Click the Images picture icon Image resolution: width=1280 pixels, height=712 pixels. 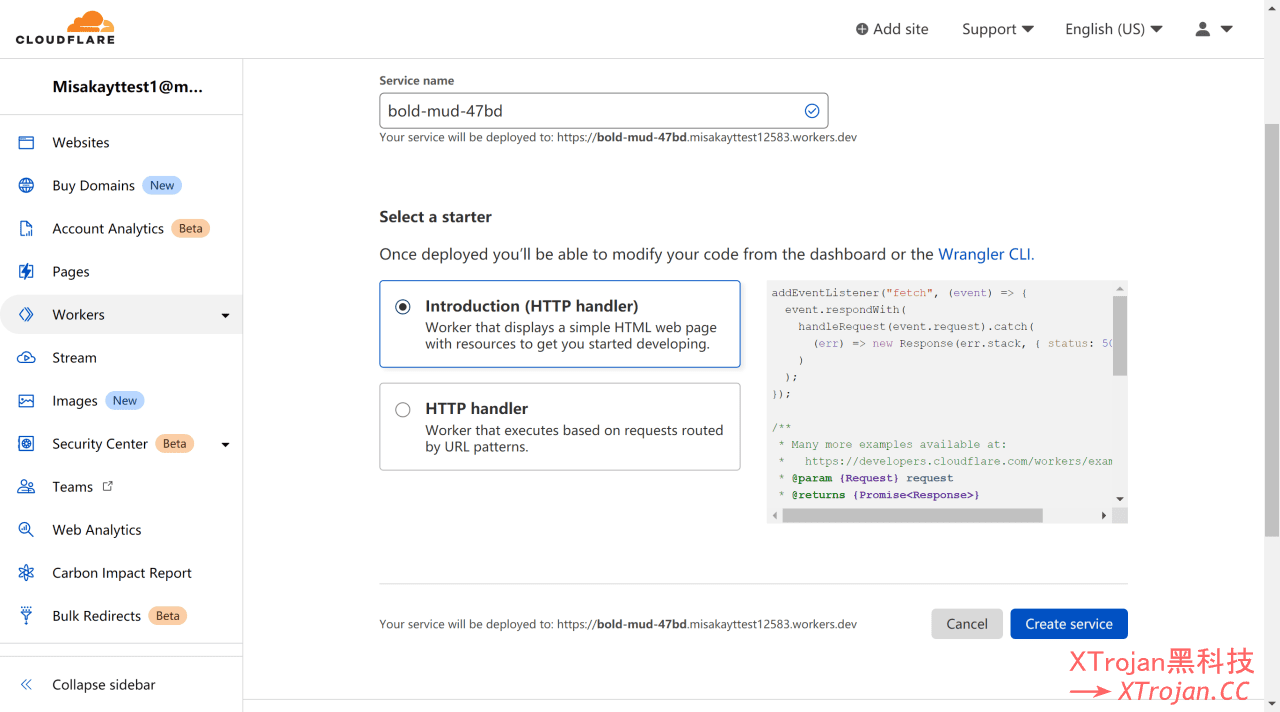pos(27,401)
